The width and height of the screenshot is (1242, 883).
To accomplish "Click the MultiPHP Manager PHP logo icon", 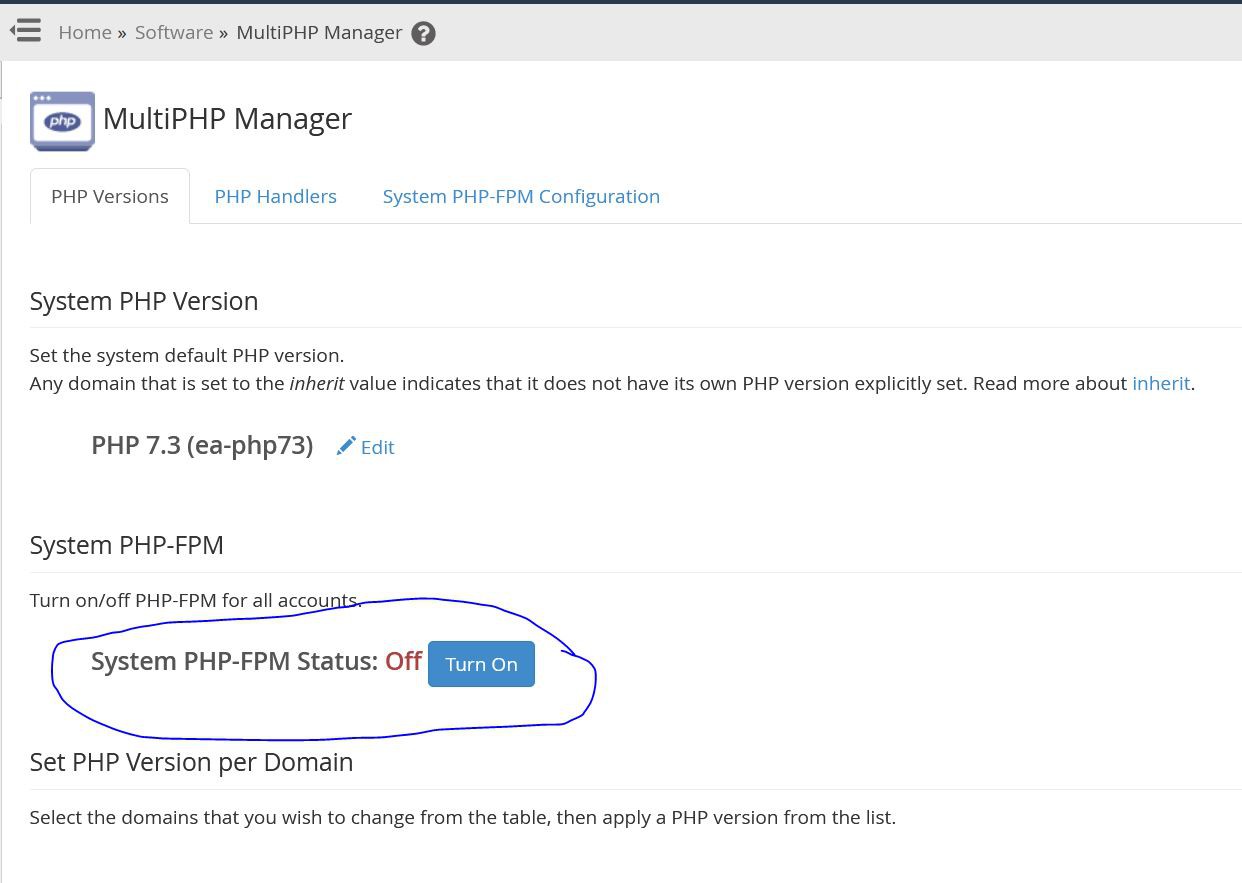I will [x=62, y=121].
